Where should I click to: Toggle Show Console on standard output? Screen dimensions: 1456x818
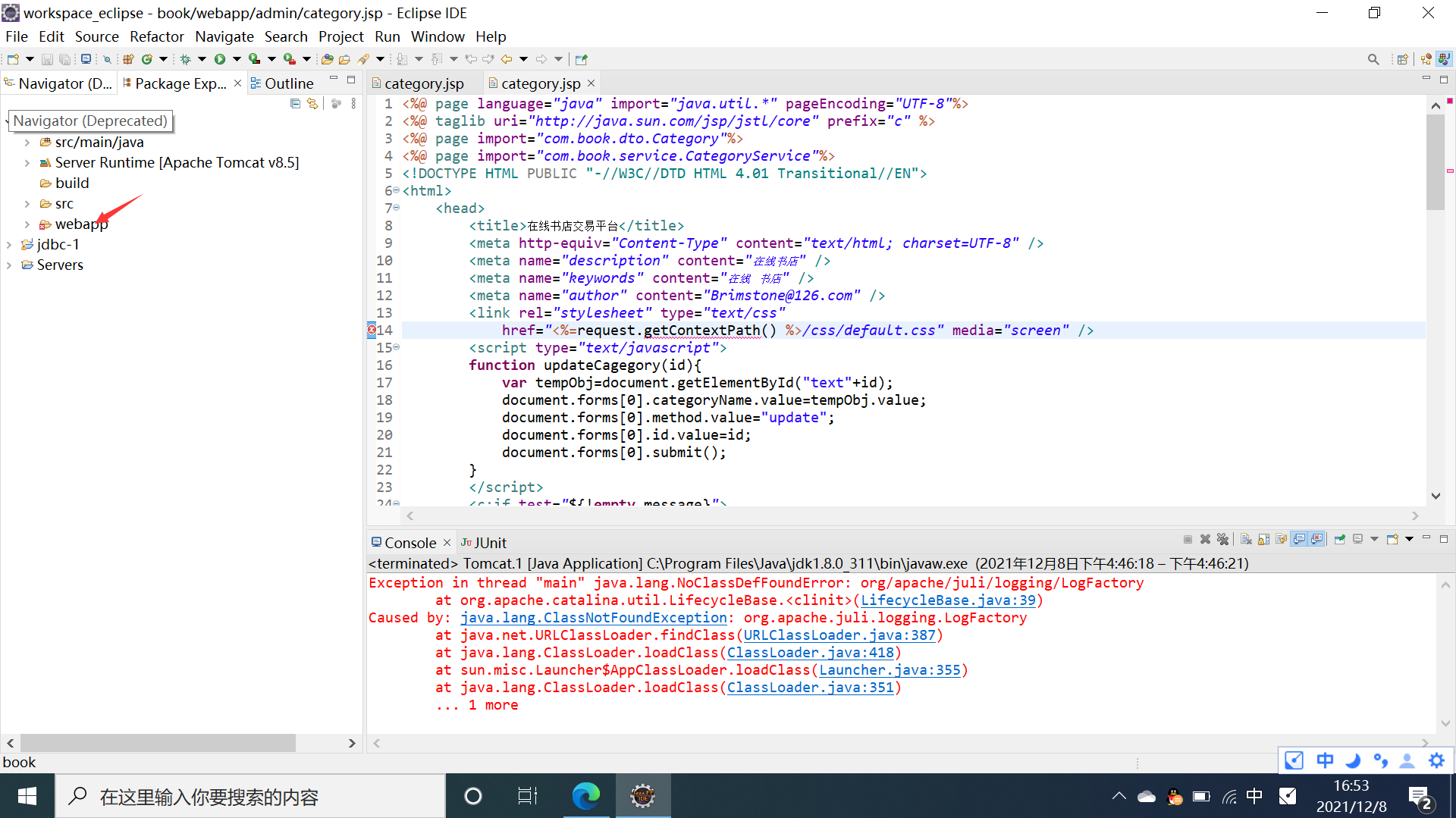pos(1299,539)
